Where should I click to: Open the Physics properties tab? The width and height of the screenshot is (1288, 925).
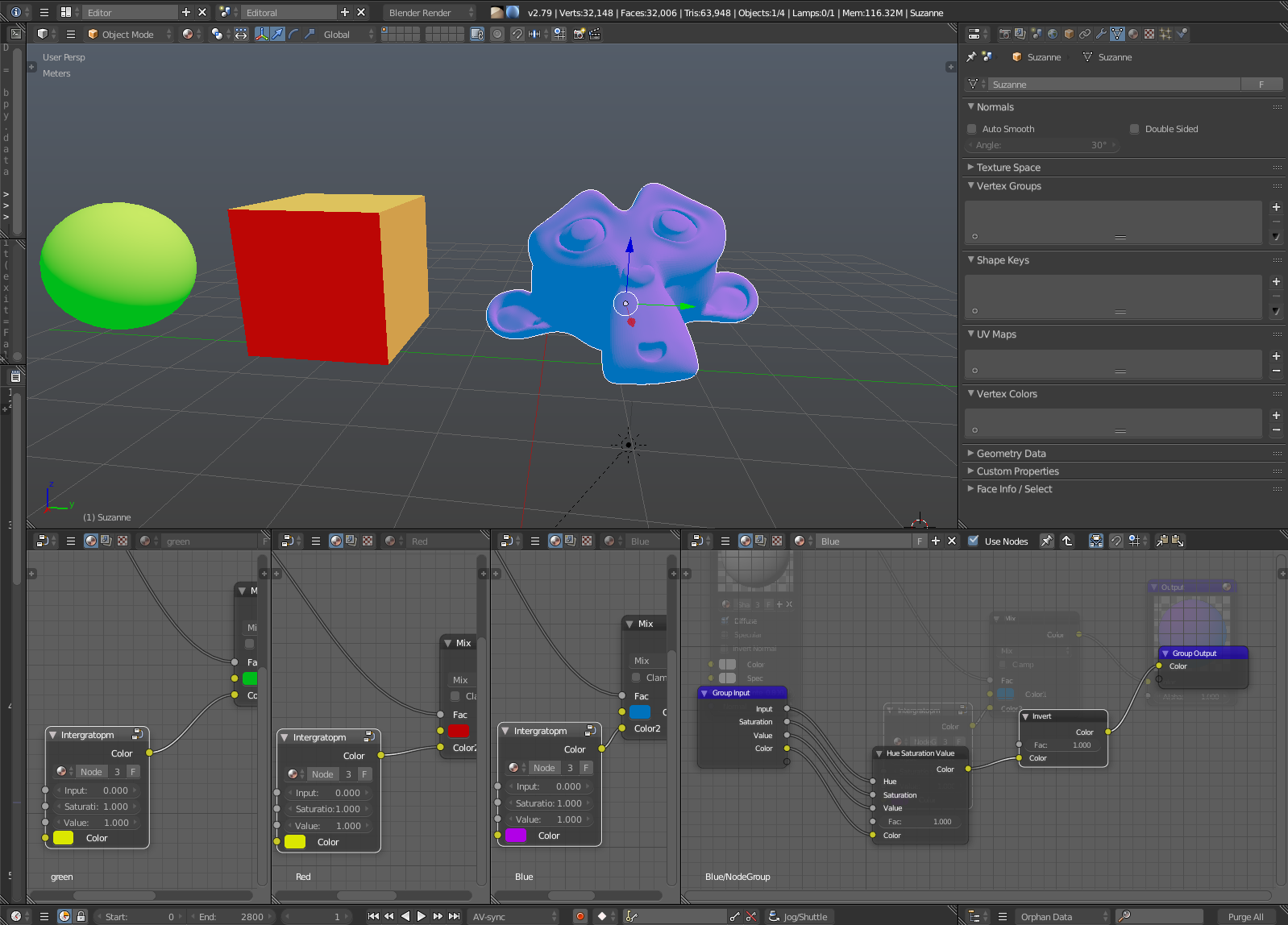coord(1182,34)
